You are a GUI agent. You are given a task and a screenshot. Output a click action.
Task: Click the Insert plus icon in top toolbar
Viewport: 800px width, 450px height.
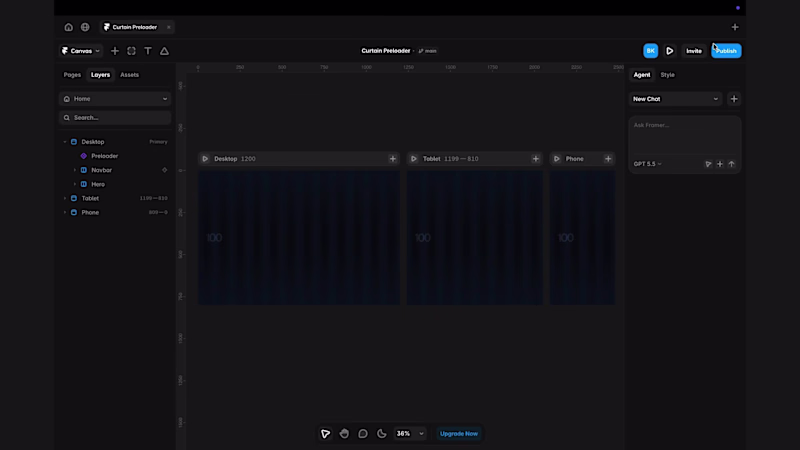115,51
